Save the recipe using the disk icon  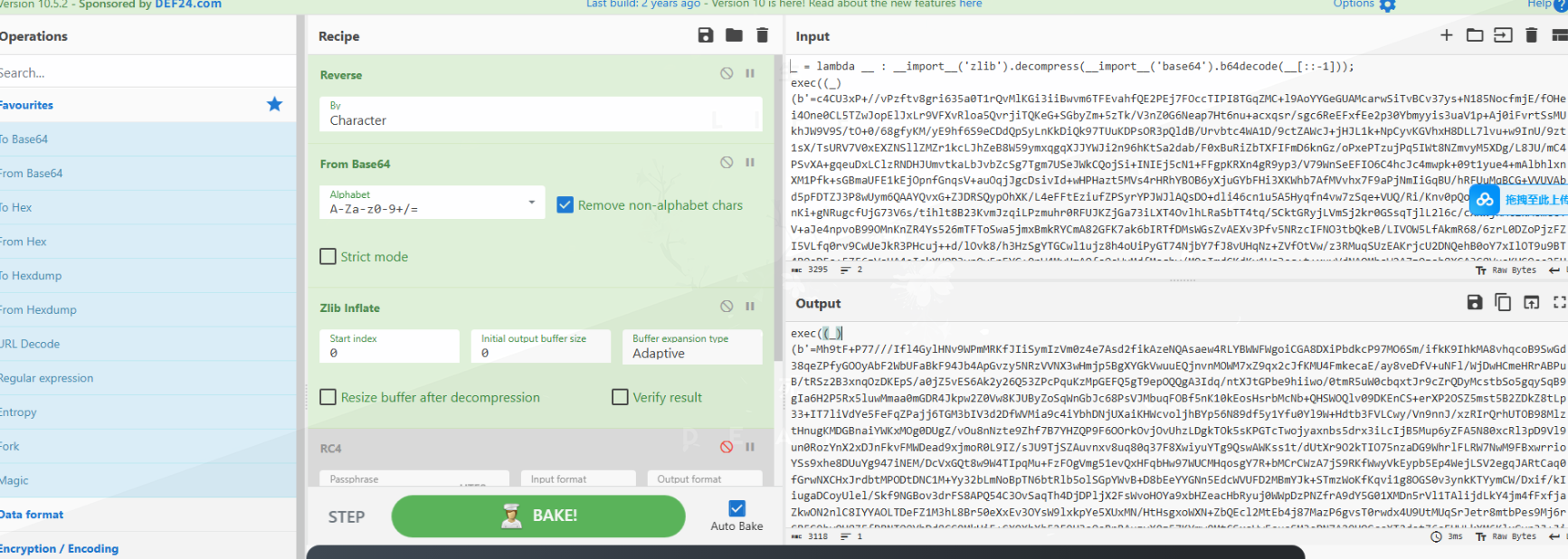(x=705, y=35)
